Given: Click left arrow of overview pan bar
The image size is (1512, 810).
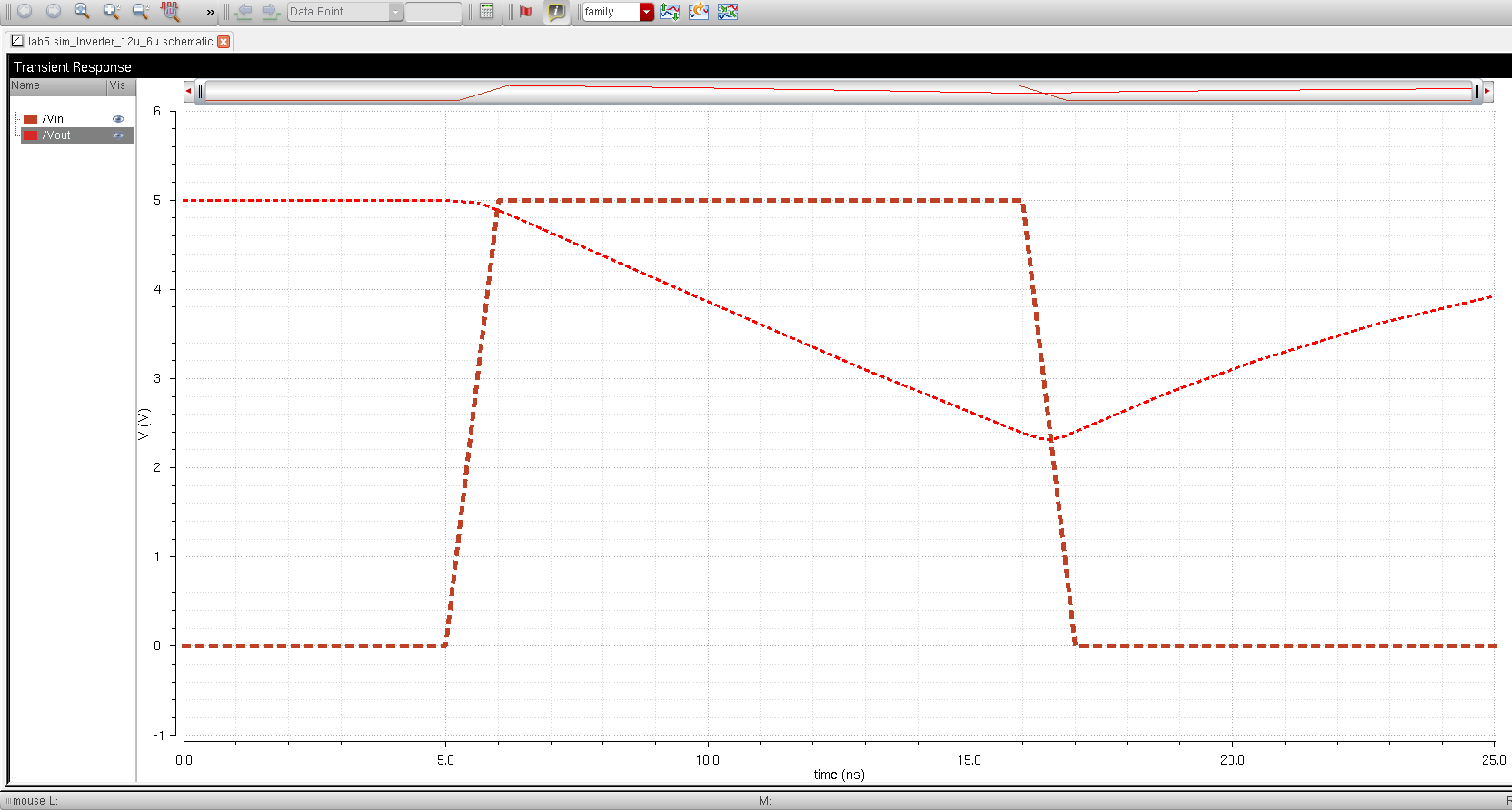Looking at the screenshot, I should pyautogui.click(x=188, y=91).
